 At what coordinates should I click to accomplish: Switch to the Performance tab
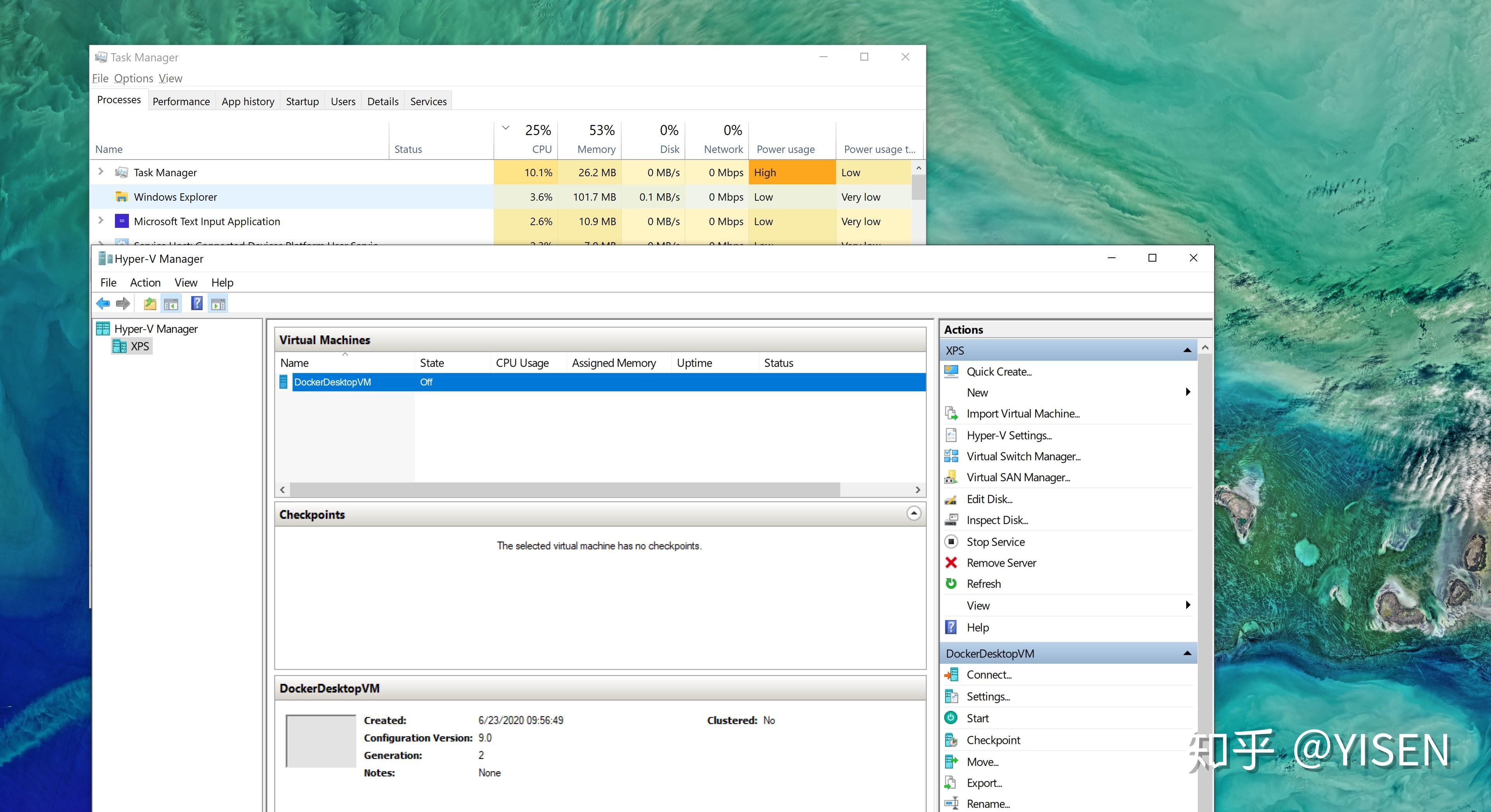[181, 101]
